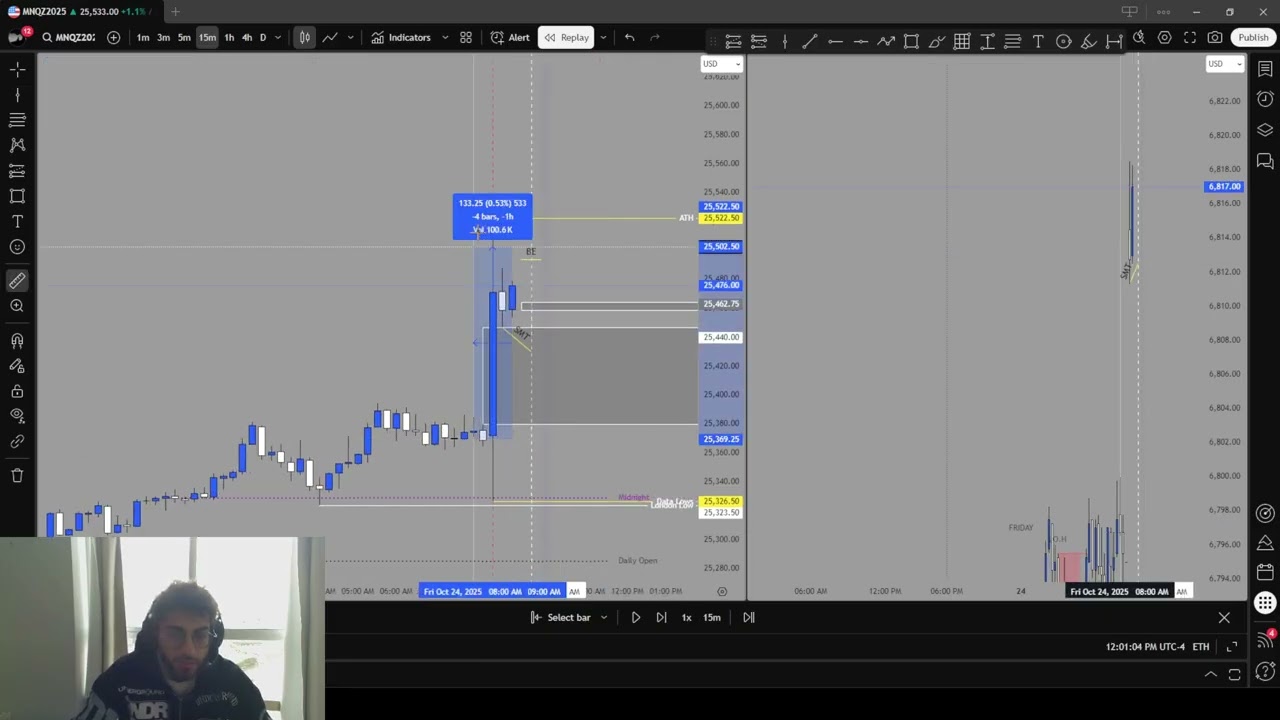Switch to 5m timeframe
The height and width of the screenshot is (720, 1280).
184,37
